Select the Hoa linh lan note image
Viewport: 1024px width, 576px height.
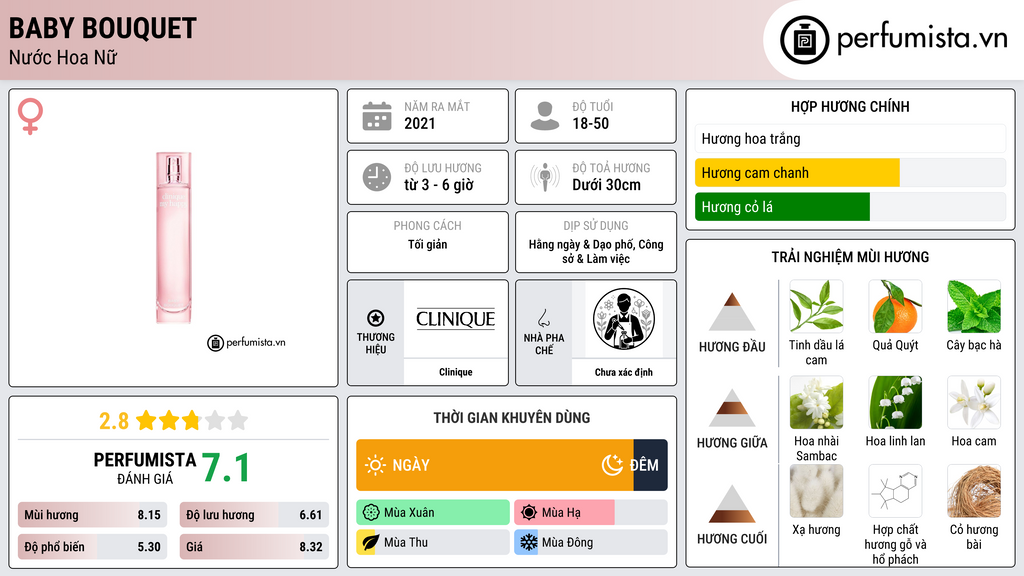pyautogui.click(x=895, y=402)
